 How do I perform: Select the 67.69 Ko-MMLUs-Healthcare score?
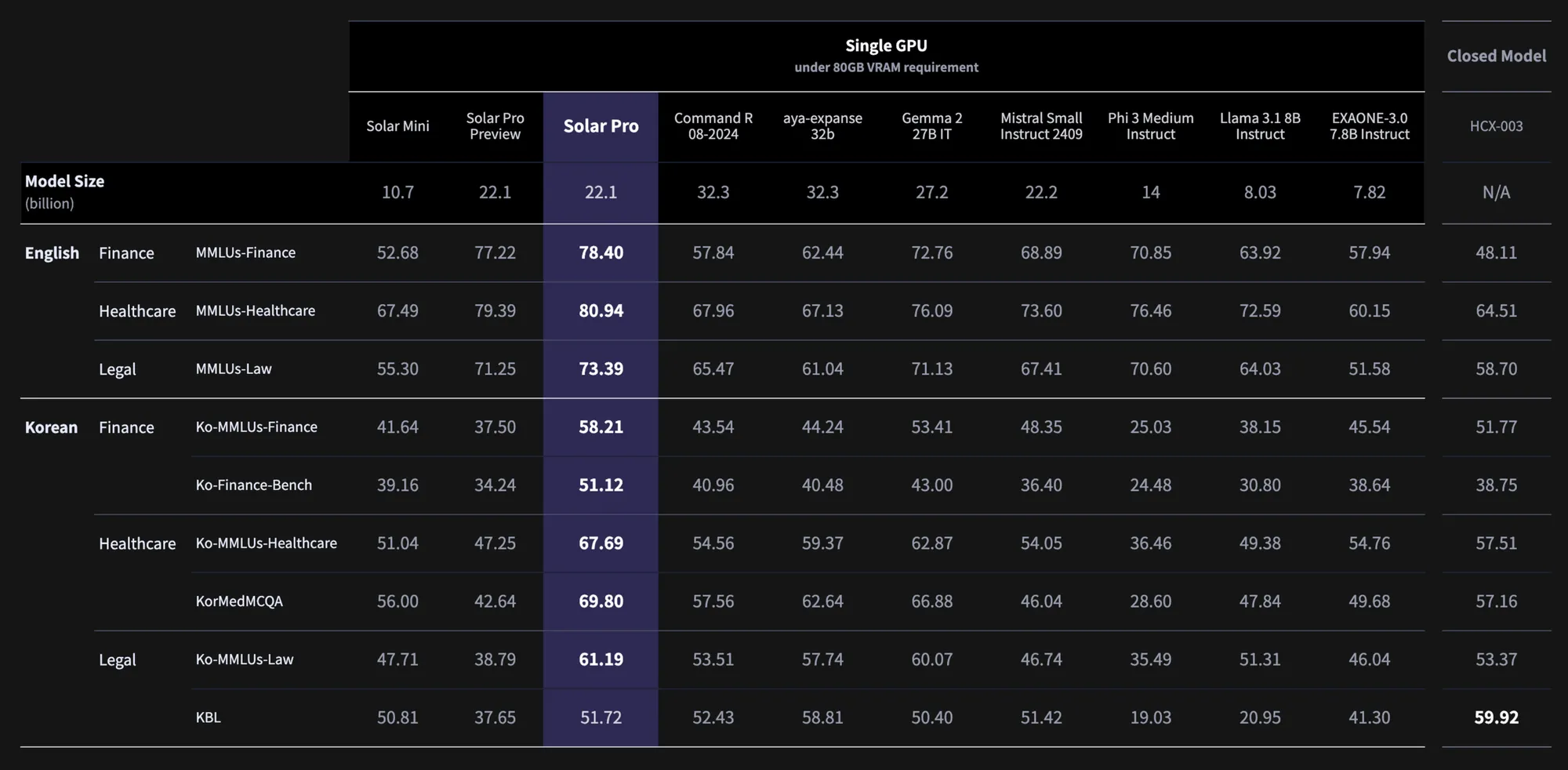coord(601,543)
